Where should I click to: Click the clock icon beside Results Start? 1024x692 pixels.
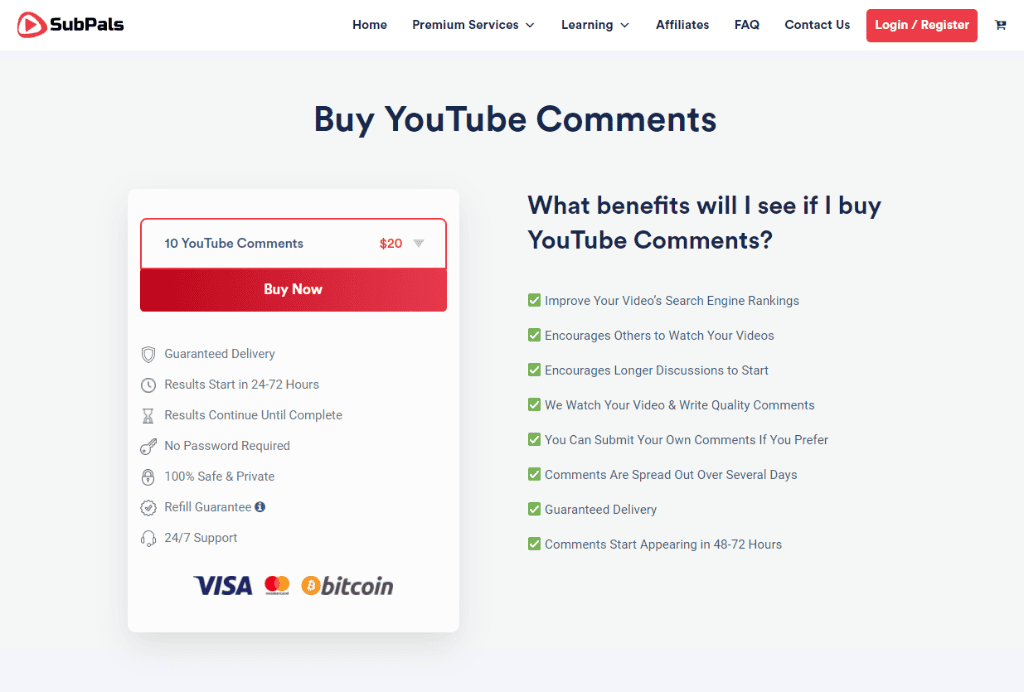coord(148,385)
